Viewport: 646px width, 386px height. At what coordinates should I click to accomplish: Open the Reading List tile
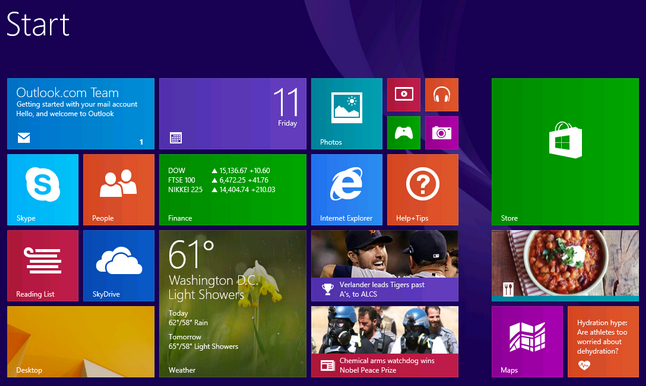[x=43, y=266]
